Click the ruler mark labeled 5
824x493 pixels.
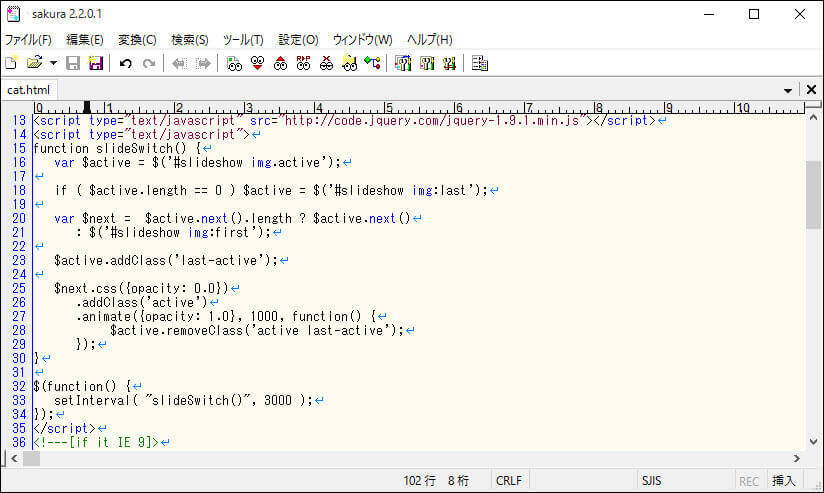coord(388,108)
